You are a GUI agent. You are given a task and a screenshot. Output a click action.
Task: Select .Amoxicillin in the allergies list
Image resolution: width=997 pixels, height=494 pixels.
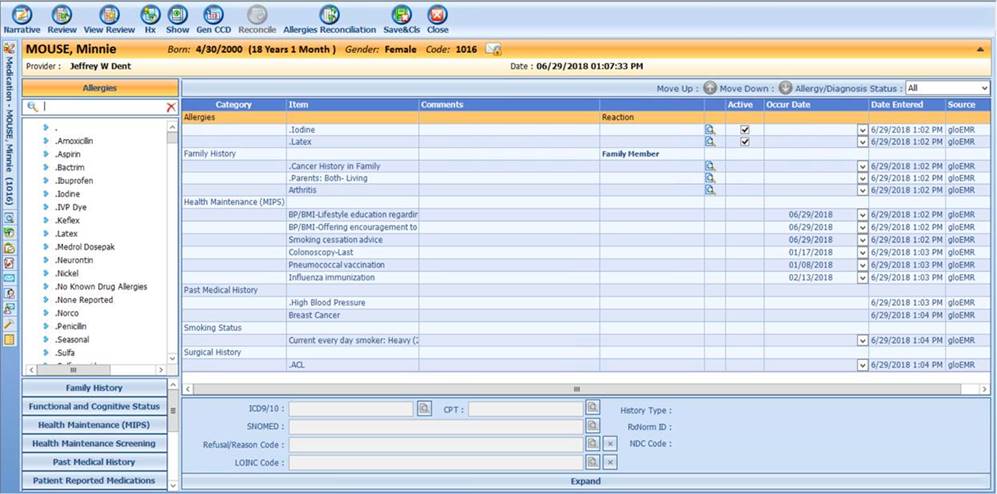coord(74,141)
